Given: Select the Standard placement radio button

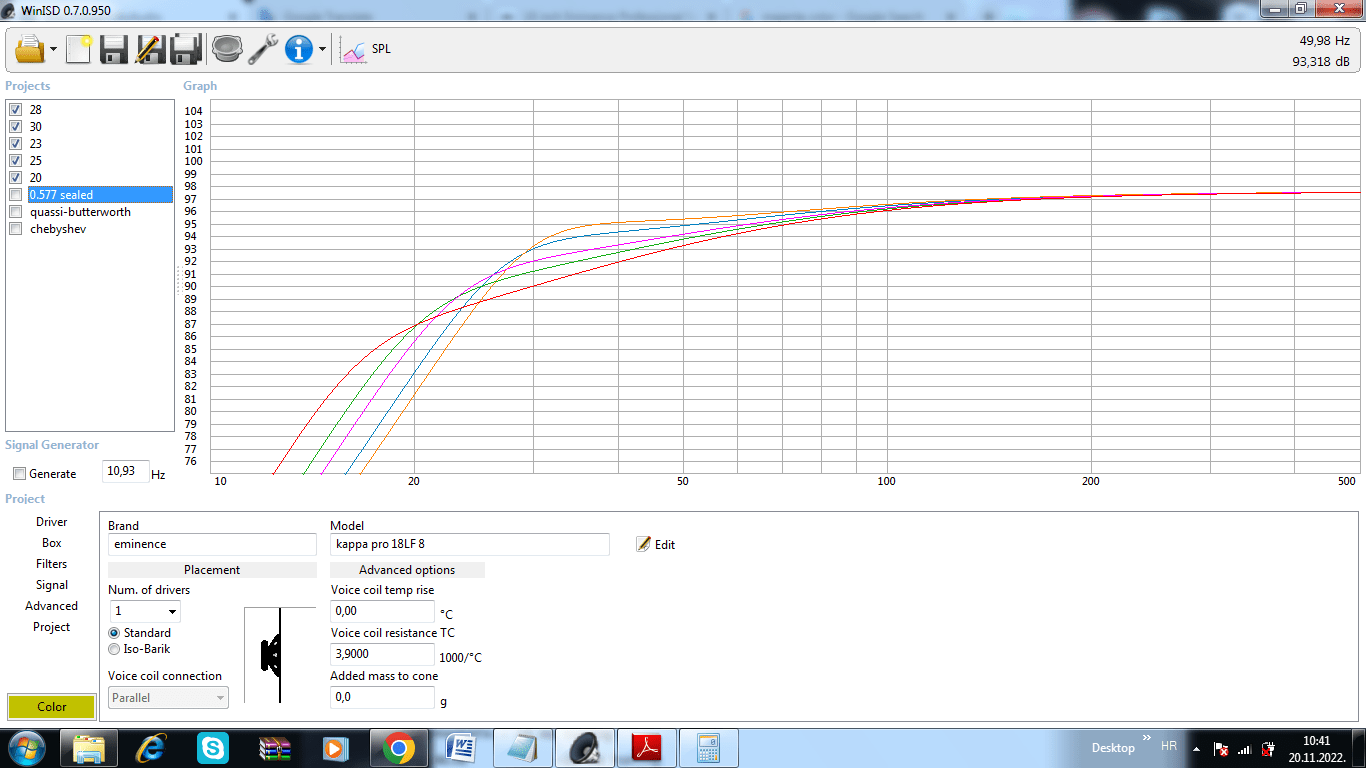Looking at the screenshot, I should (114, 633).
